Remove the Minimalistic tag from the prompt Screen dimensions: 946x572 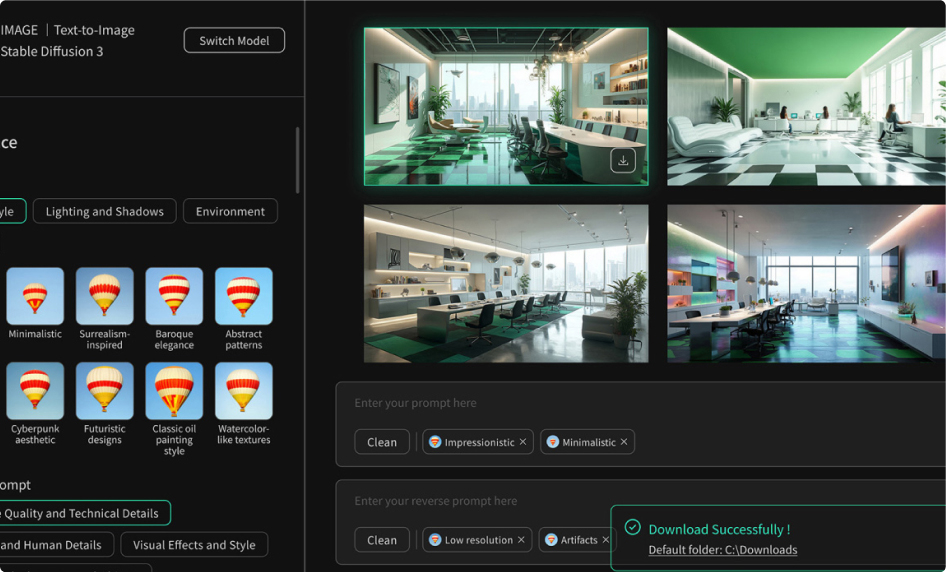[624, 442]
